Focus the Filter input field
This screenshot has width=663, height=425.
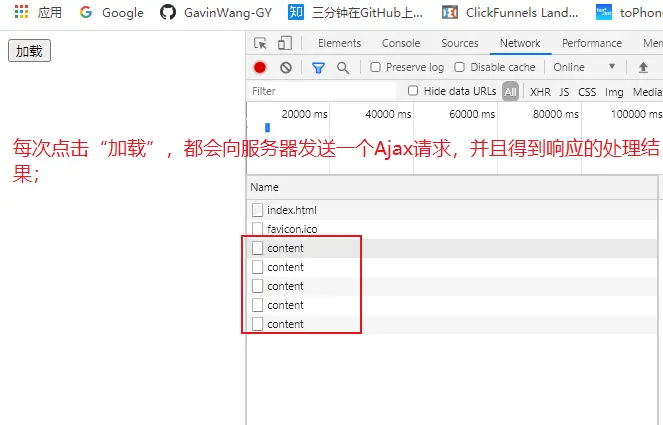(321, 91)
